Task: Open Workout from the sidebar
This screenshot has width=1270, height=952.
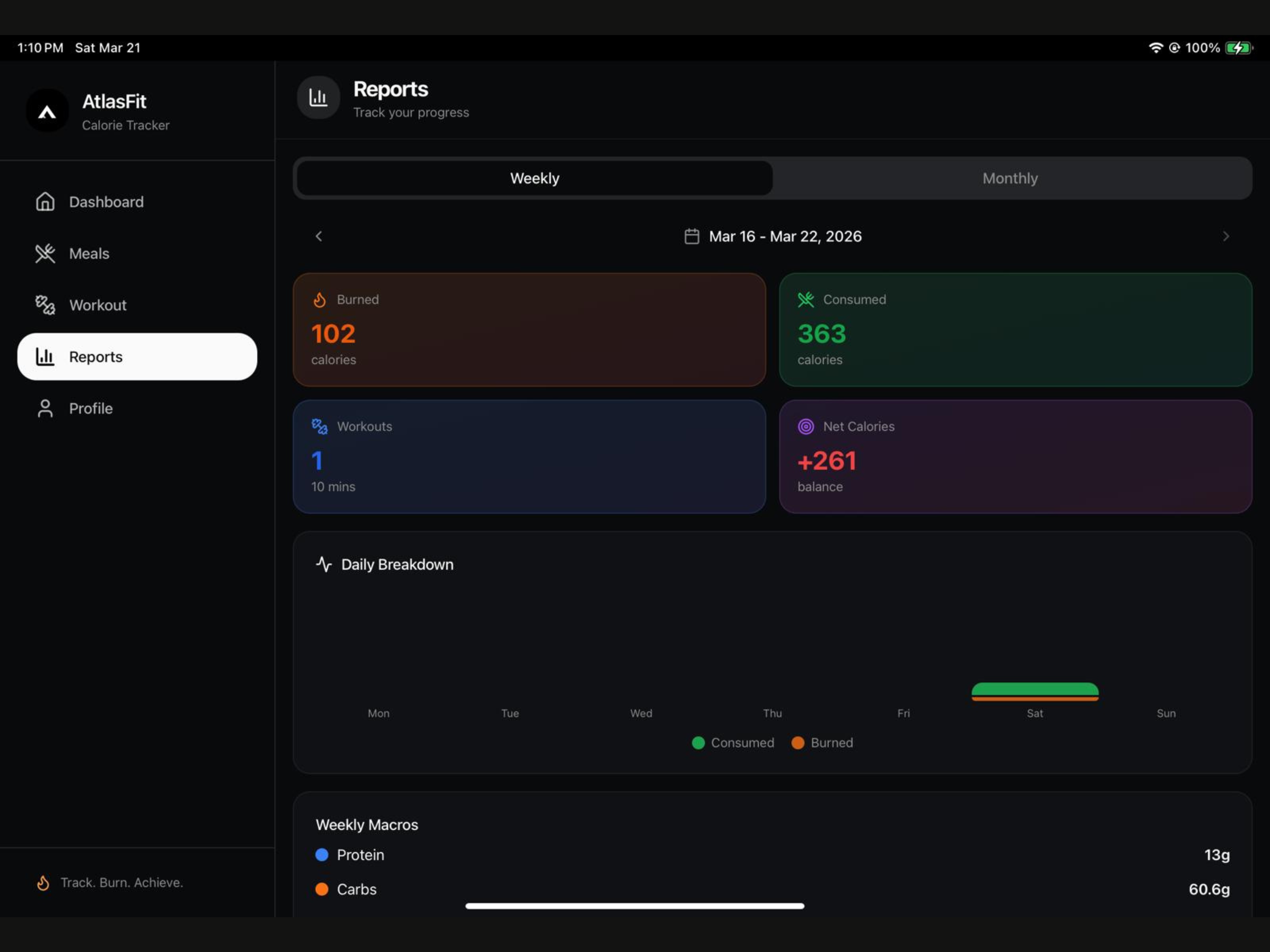Action: point(137,305)
